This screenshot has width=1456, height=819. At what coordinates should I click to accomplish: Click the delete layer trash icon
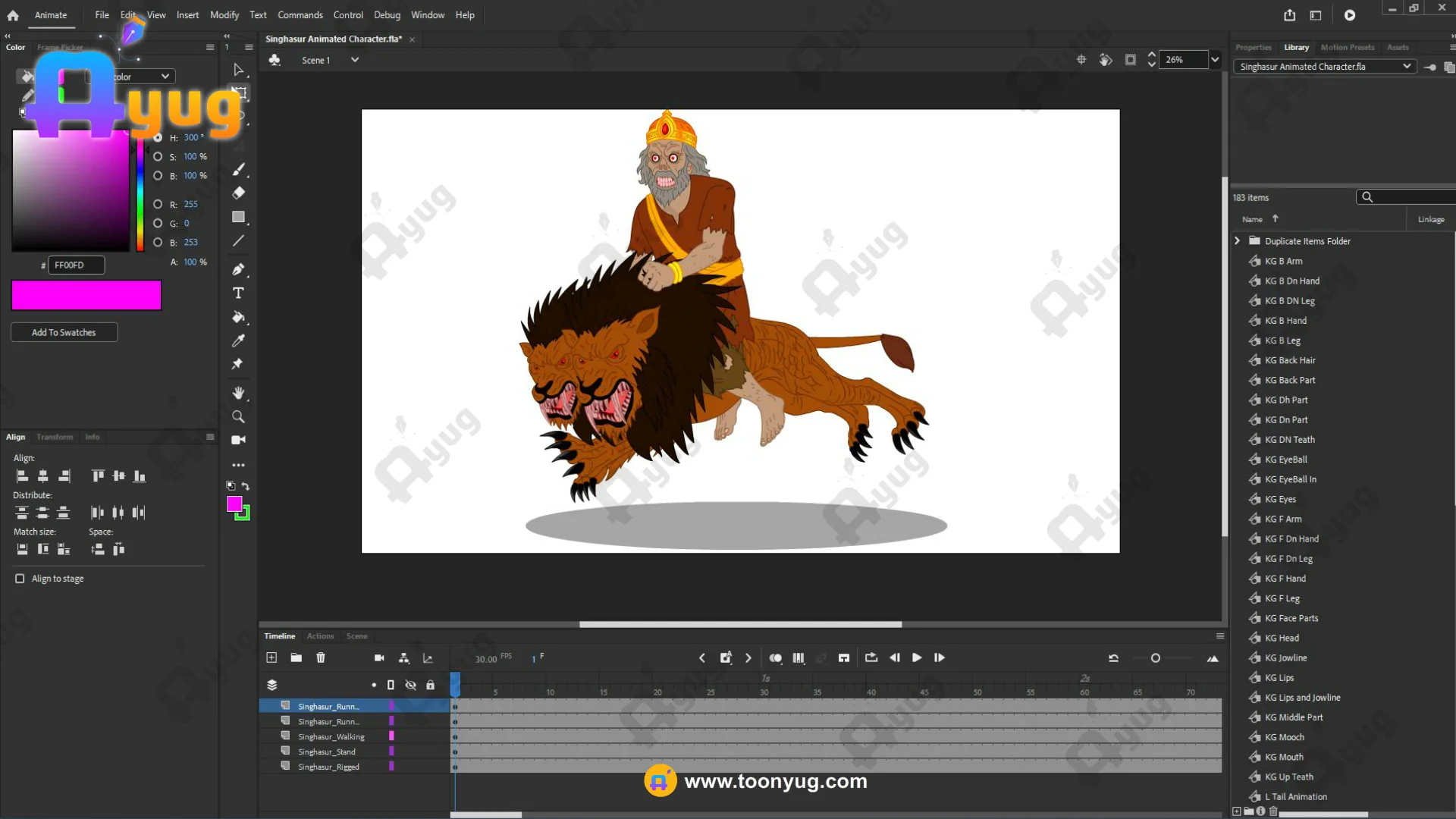(321, 657)
